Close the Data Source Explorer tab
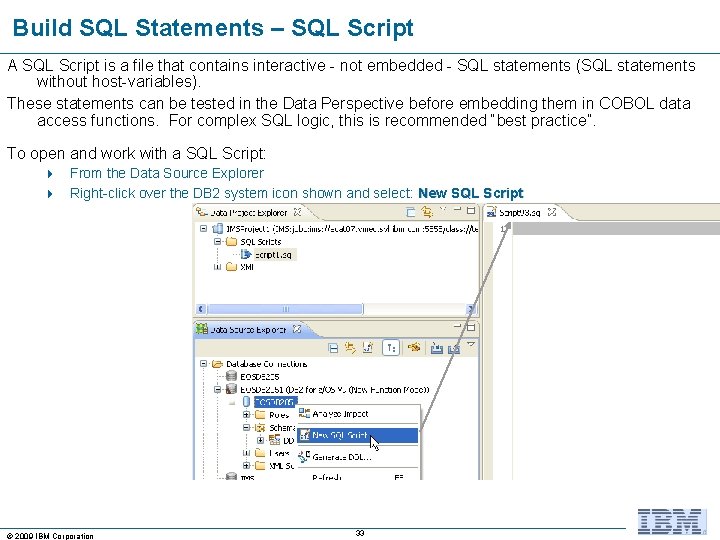Image resolution: width=720 pixels, height=540 pixels. click(297, 329)
